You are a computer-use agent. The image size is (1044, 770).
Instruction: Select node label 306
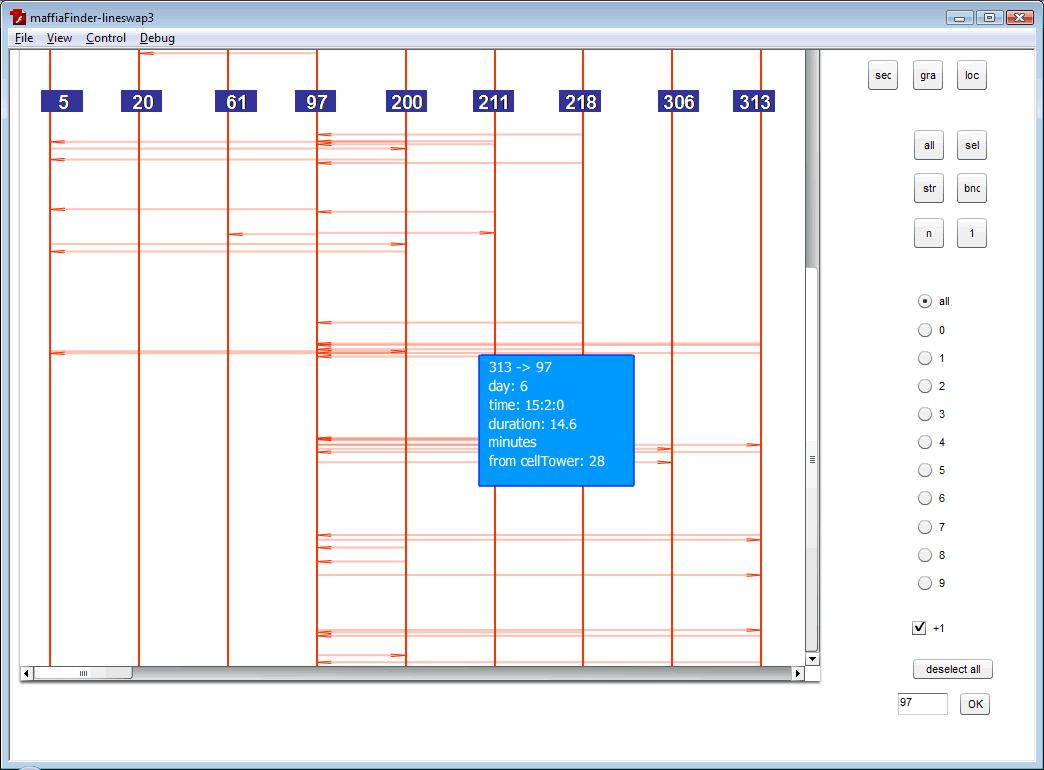click(x=678, y=101)
